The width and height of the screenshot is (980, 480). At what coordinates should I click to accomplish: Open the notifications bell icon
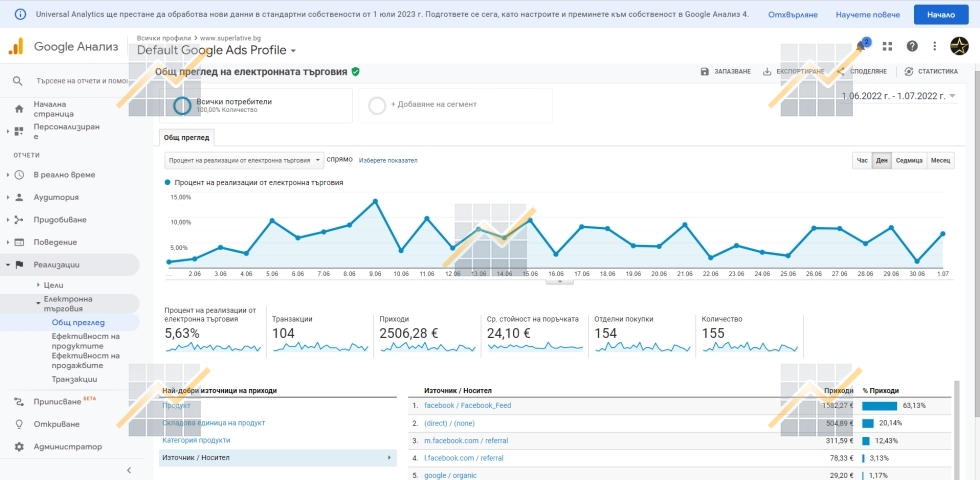pos(861,46)
